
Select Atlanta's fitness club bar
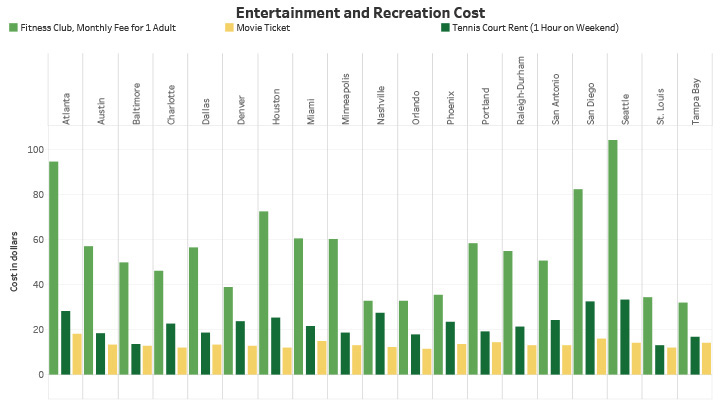point(54,268)
